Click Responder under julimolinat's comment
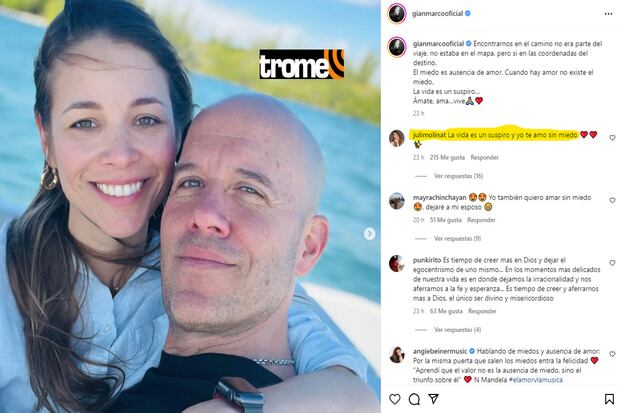The width and height of the screenshot is (620, 413). point(484,157)
